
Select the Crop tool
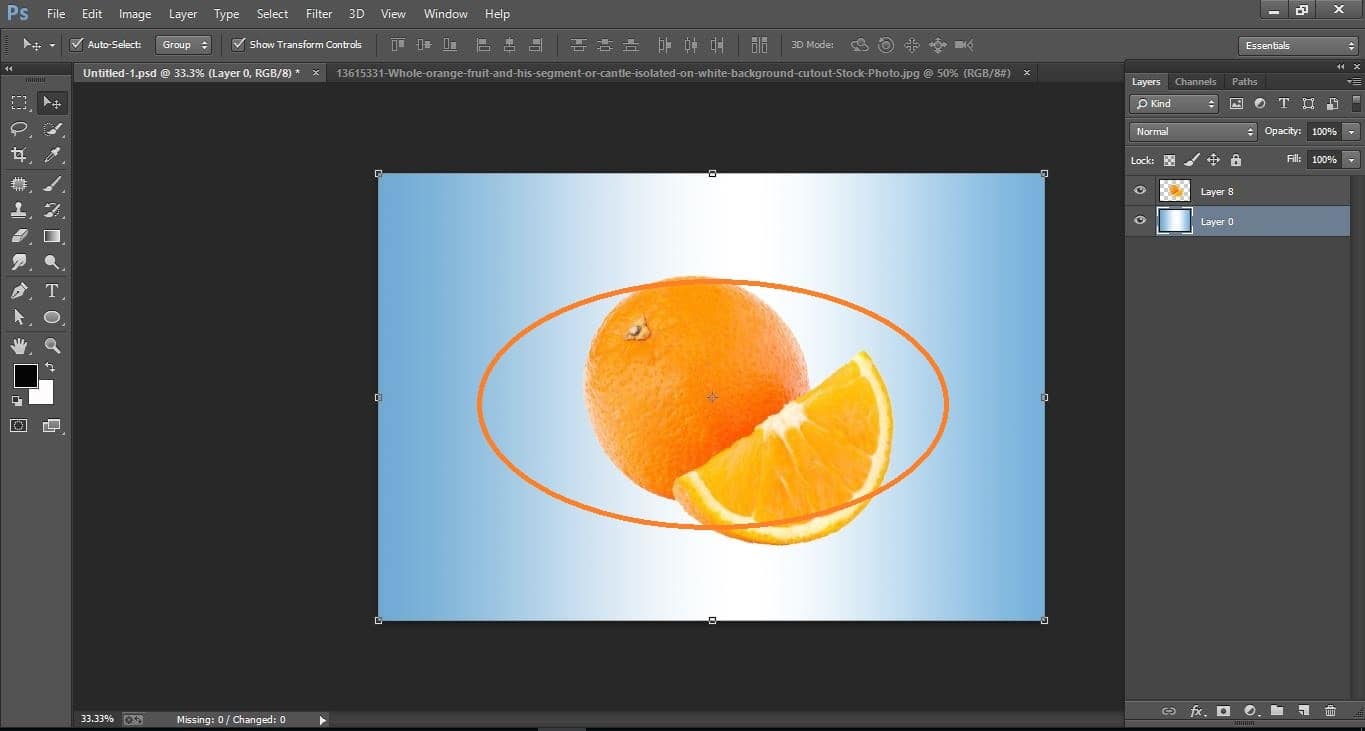pyautogui.click(x=19, y=155)
